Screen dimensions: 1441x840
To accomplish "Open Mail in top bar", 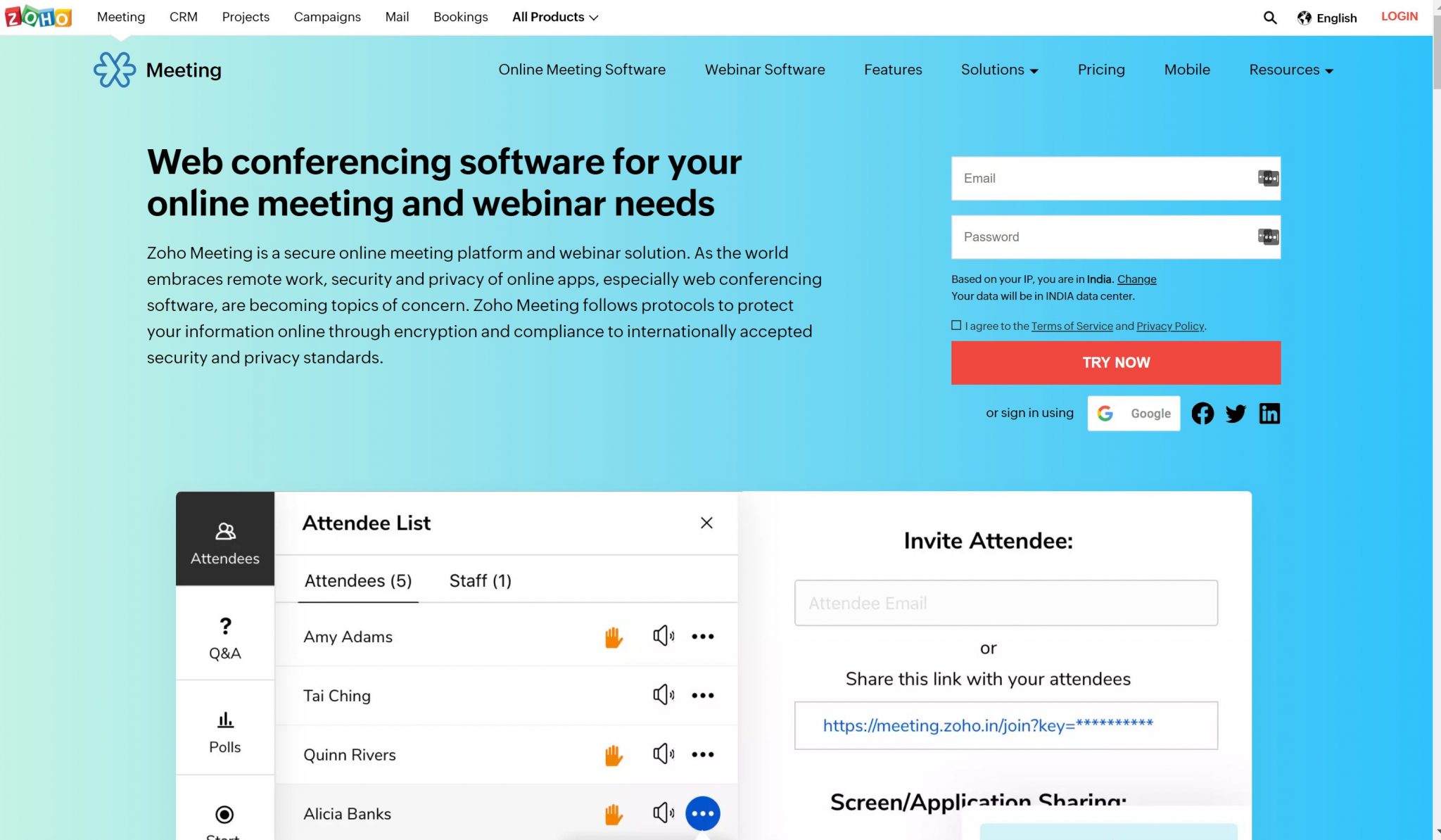I will pos(397,17).
